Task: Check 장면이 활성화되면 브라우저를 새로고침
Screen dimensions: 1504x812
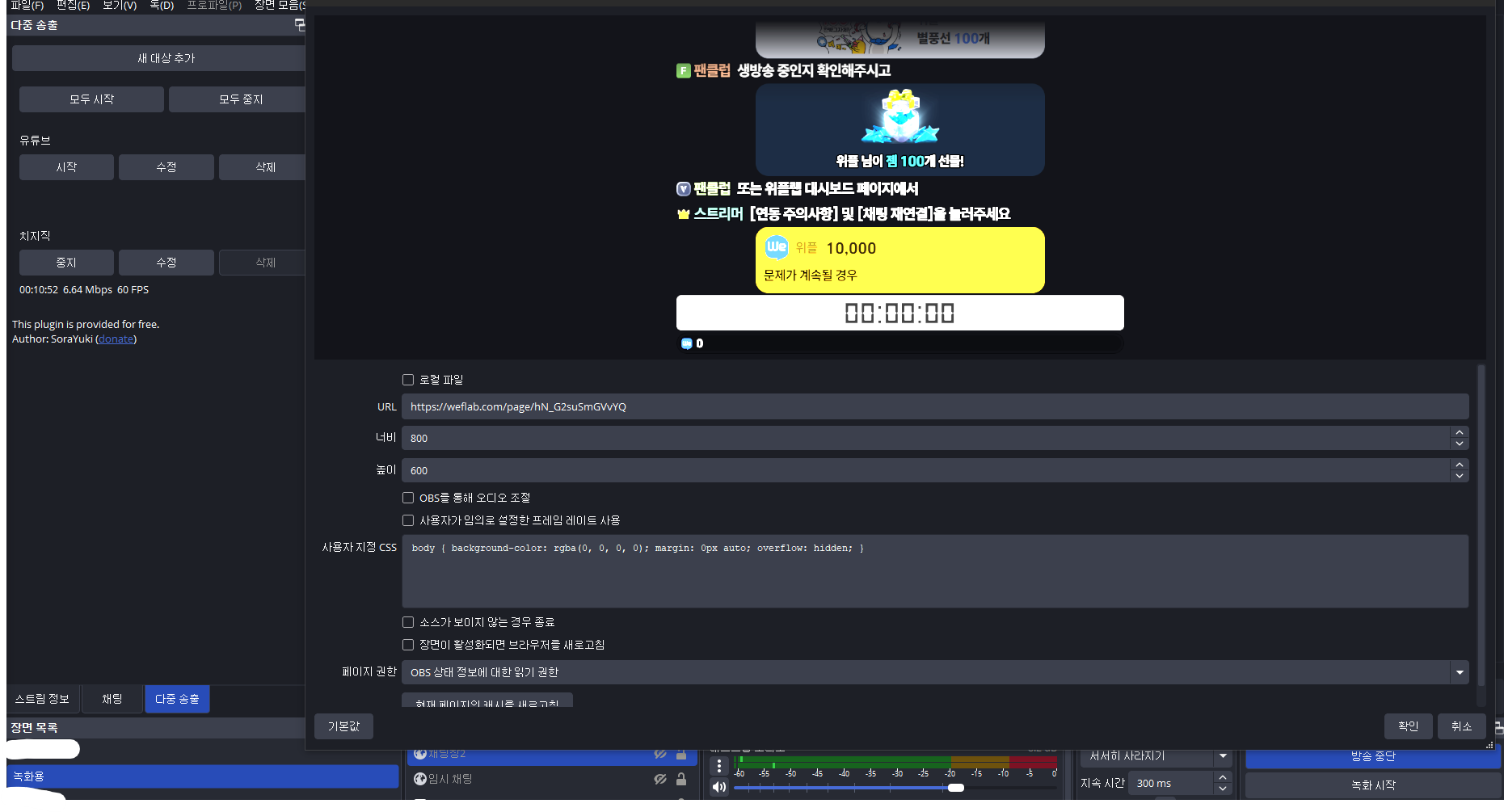Action: point(408,645)
